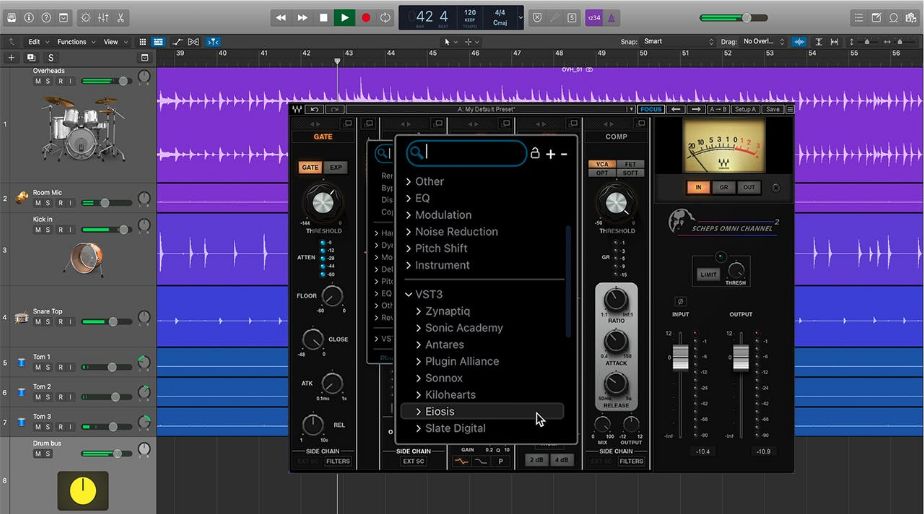Click the FOCUS button
Screen dimensions: 924x514
[x=651, y=109]
